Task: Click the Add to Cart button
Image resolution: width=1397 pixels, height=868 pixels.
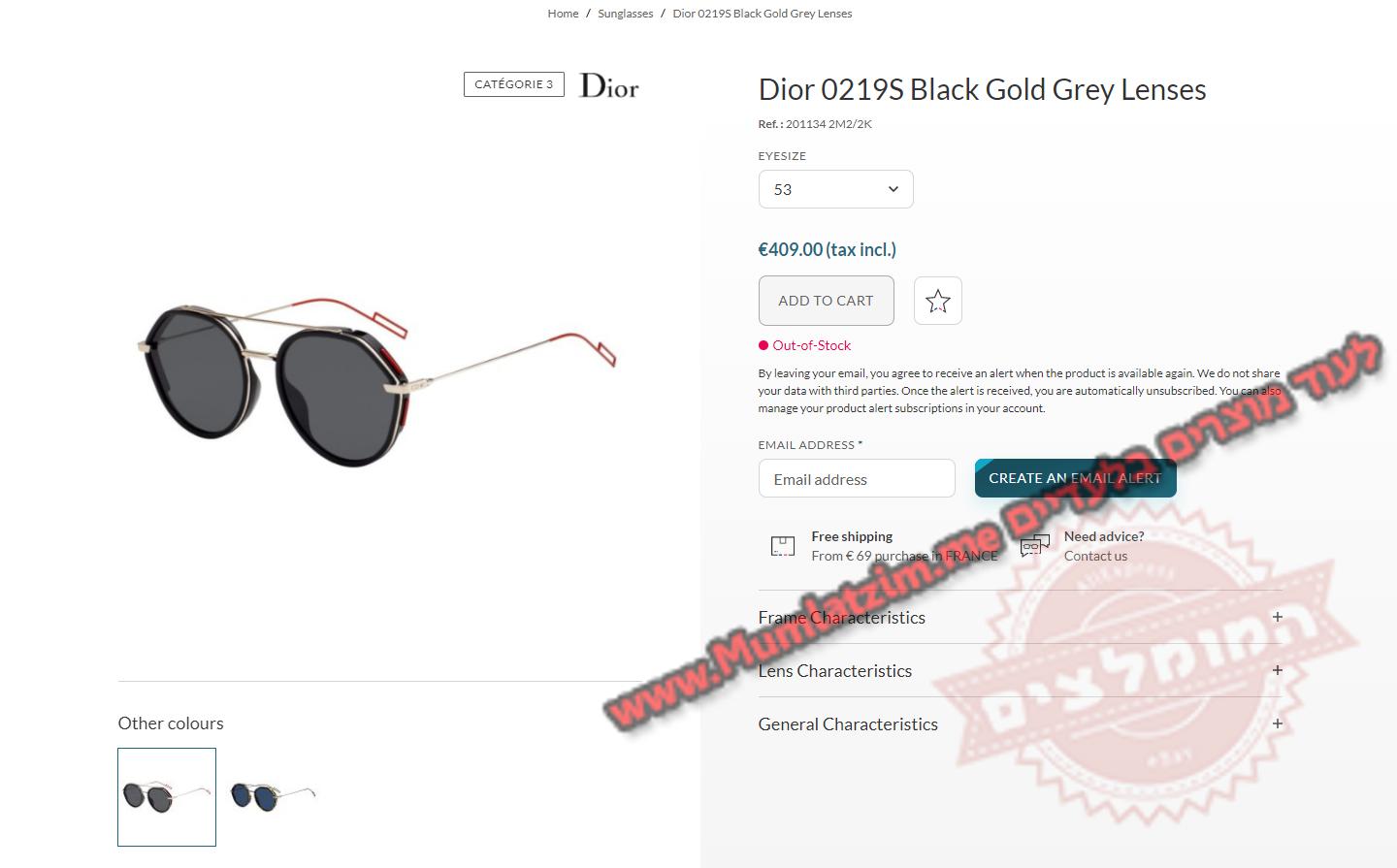Action: (x=826, y=301)
